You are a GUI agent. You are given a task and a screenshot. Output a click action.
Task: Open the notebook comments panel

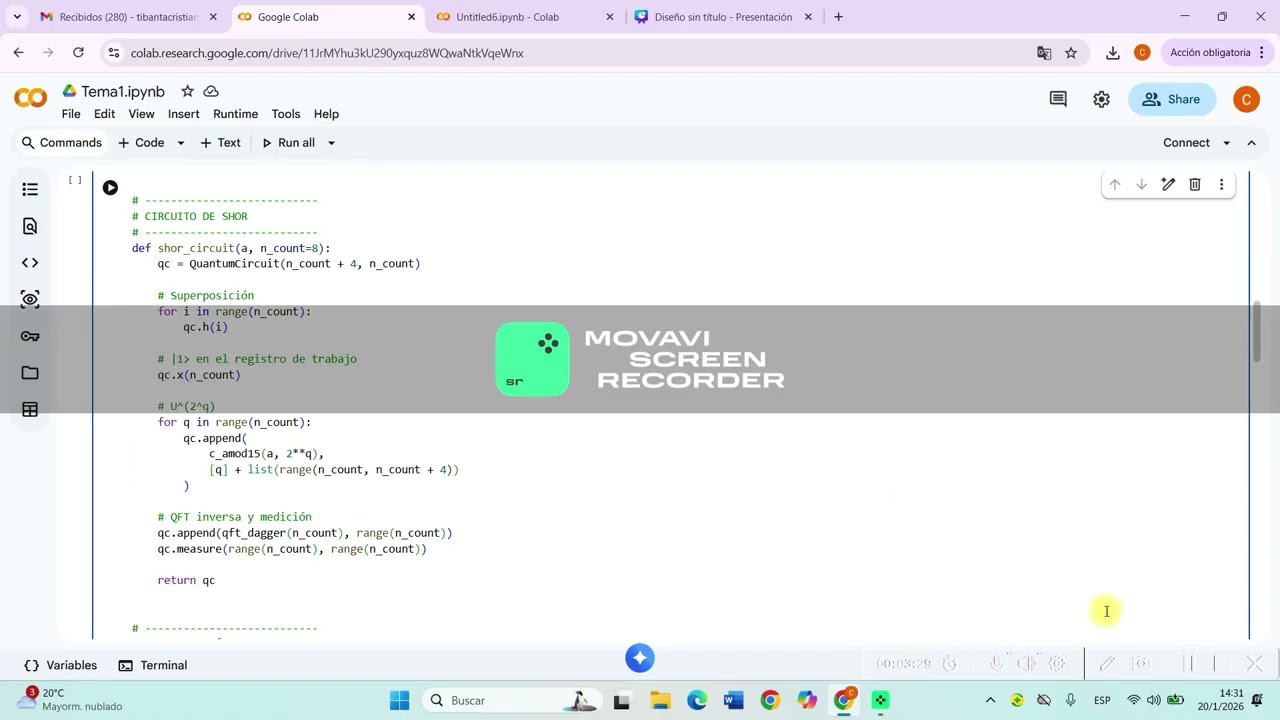[x=1058, y=99]
